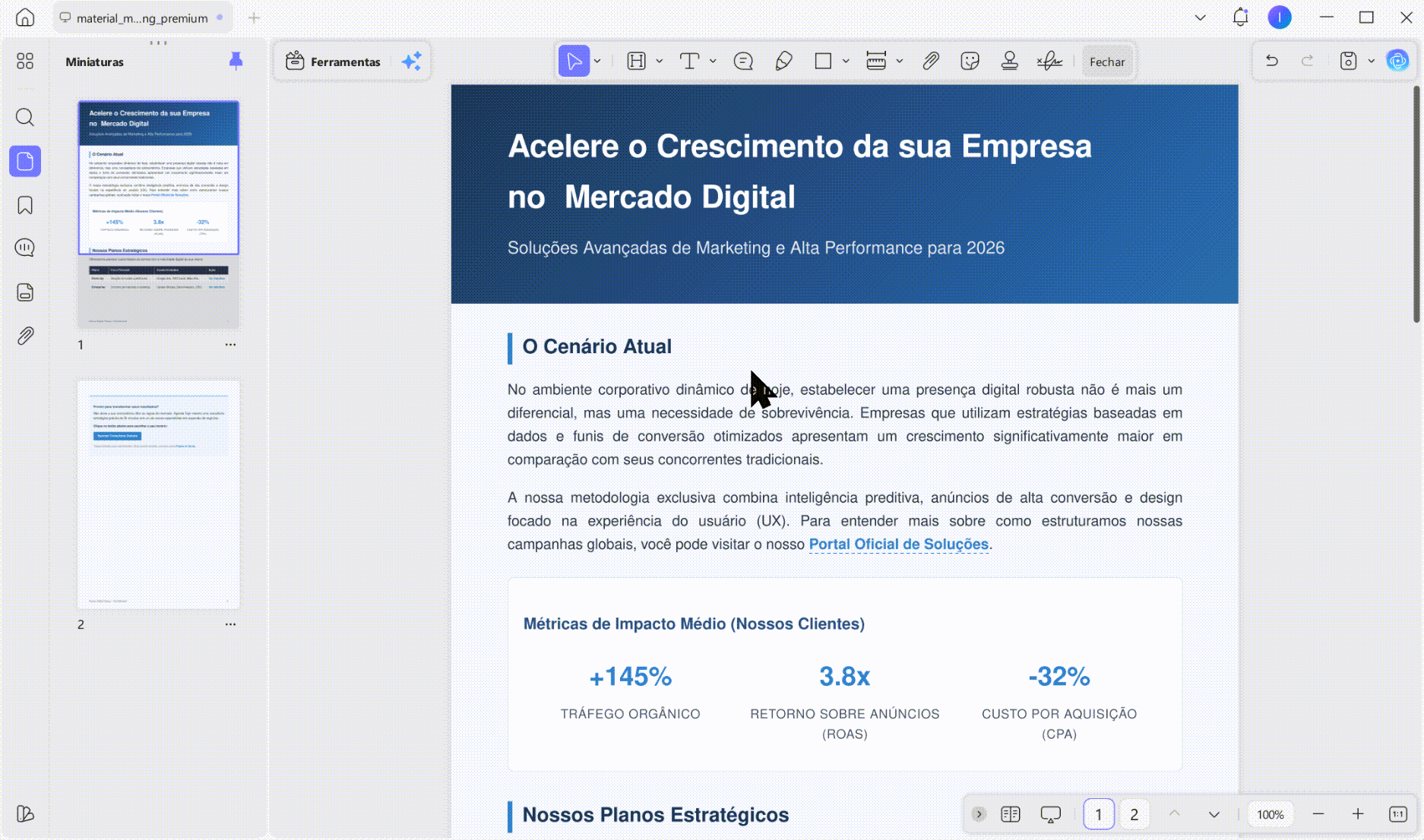Click the bottom-left layers style icon

[x=25, y=814]
